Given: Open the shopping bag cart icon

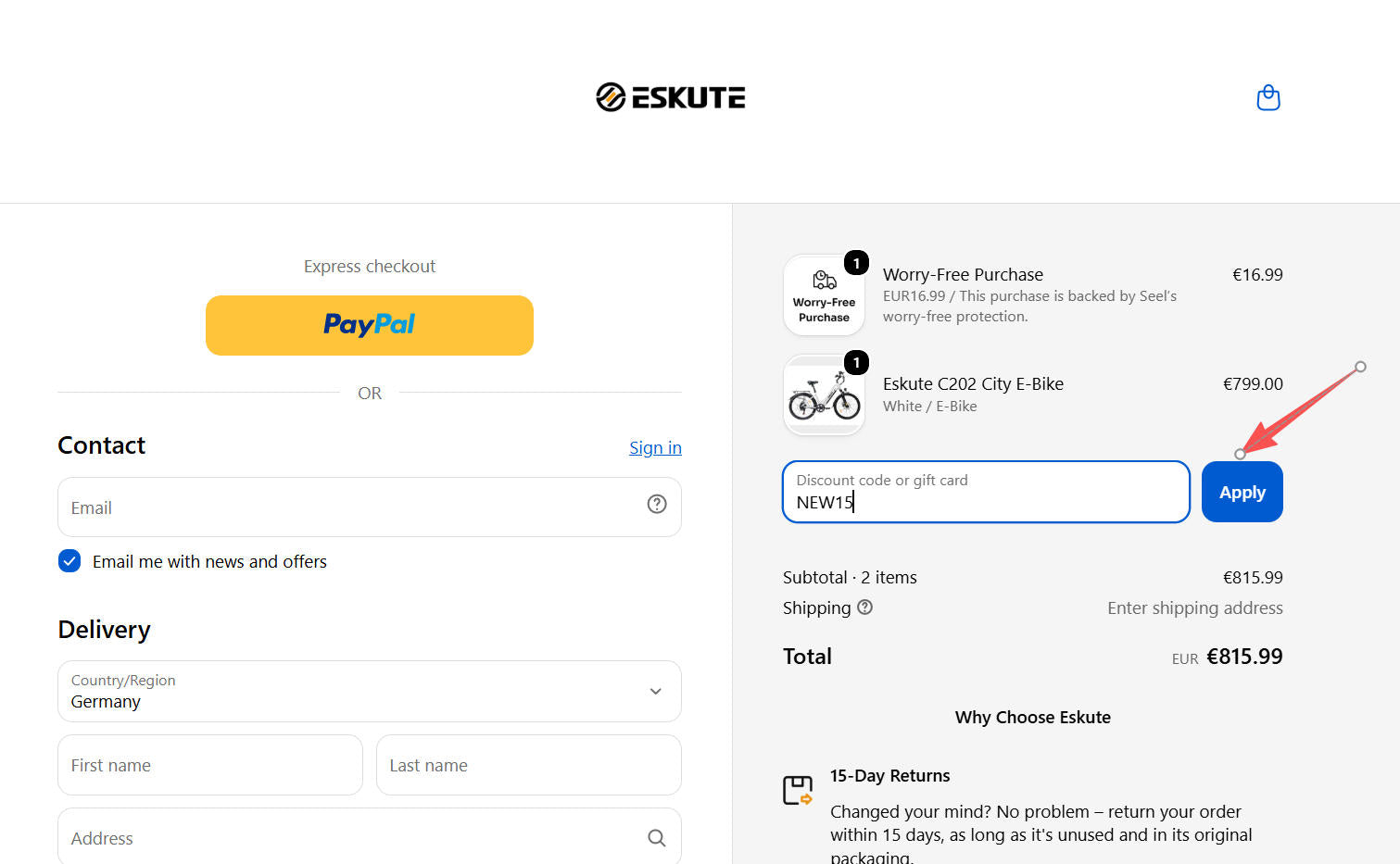Looking at the screenshot, I should coord(1268,97).
